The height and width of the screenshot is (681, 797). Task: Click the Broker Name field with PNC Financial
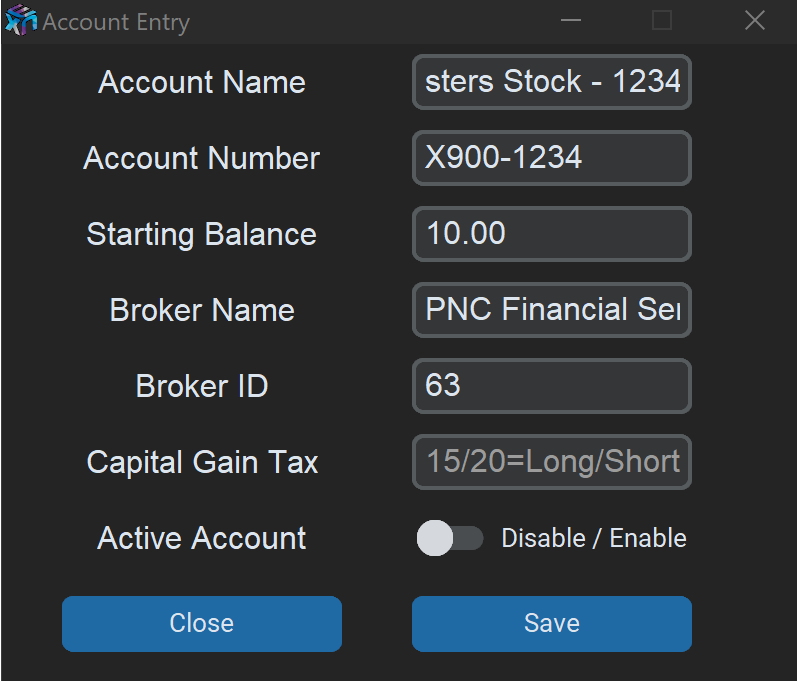551,310
